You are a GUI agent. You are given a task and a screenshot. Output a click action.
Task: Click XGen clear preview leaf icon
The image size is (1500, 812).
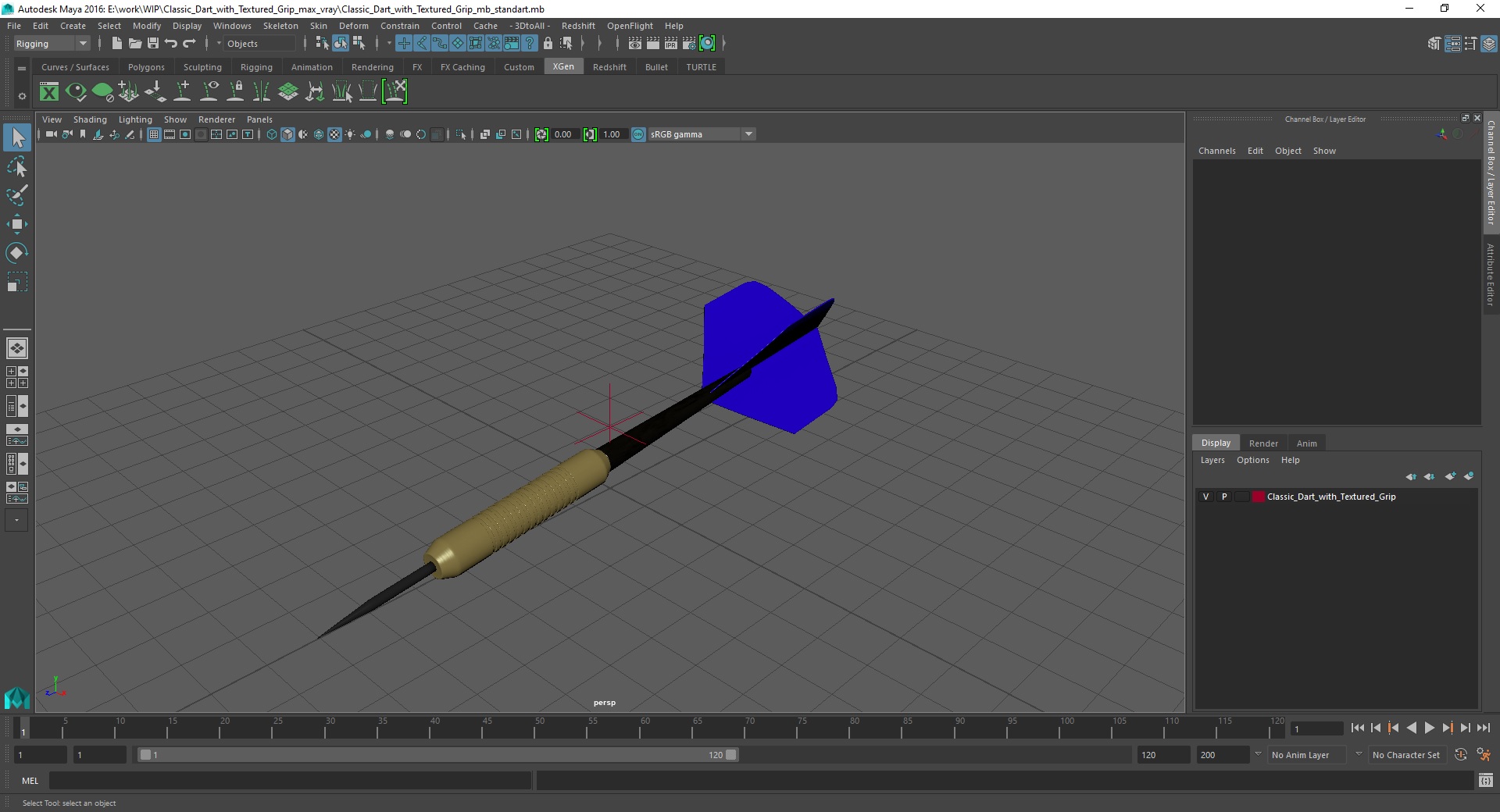tap(102, 92)
